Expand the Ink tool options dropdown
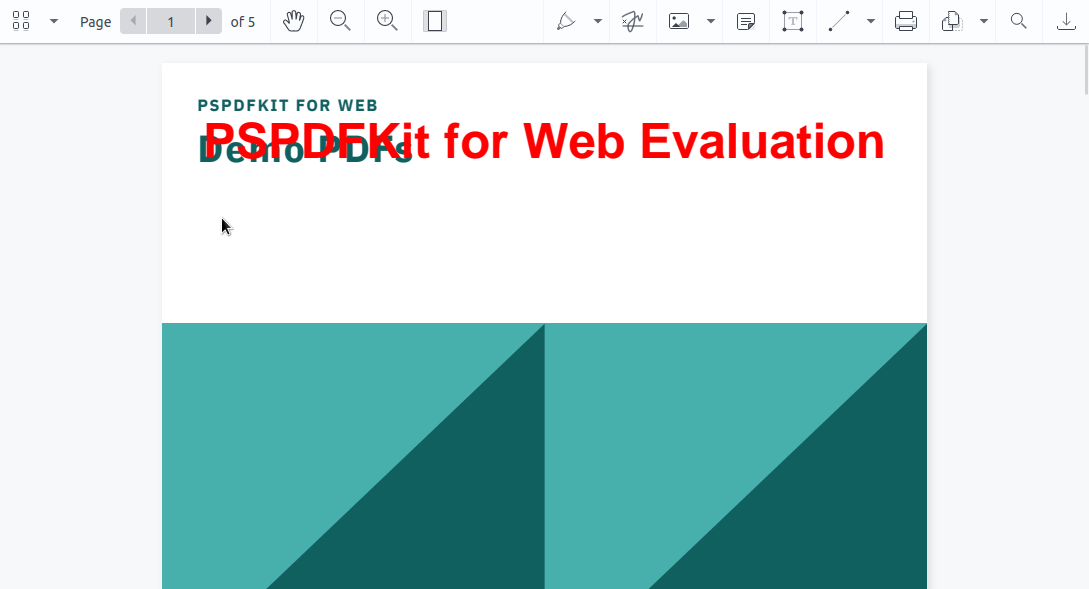Image resolution: width=1089 pixels, height=589 pixels. tap(596, 21)
